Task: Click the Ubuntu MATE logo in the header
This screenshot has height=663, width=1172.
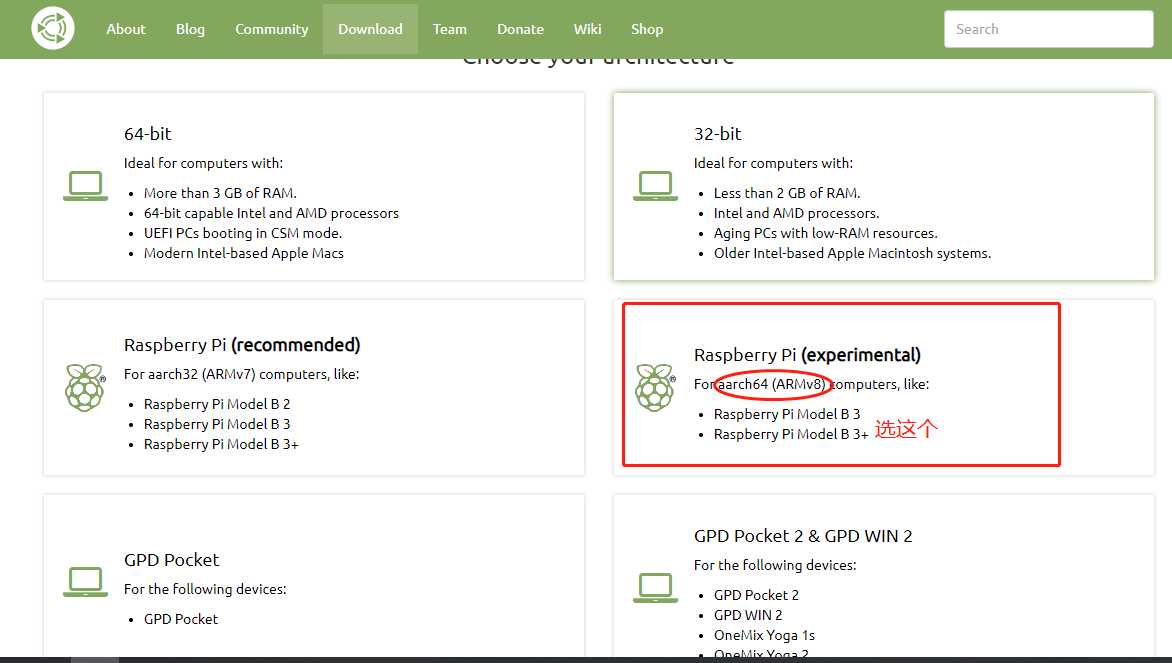Action: pos(52,28)
